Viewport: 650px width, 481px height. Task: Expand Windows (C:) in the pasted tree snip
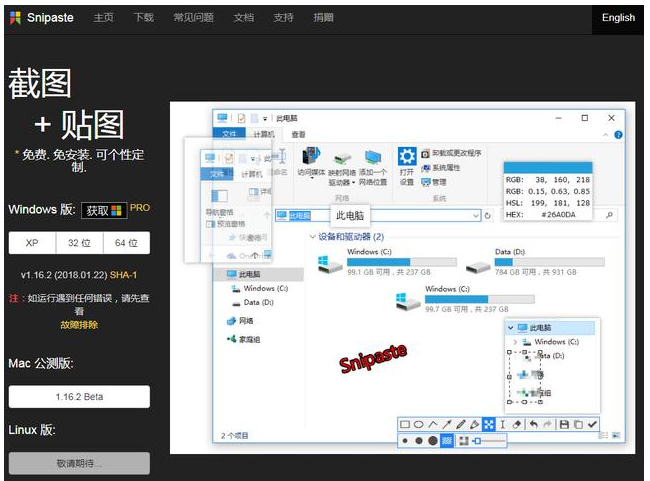pos(515,342)
